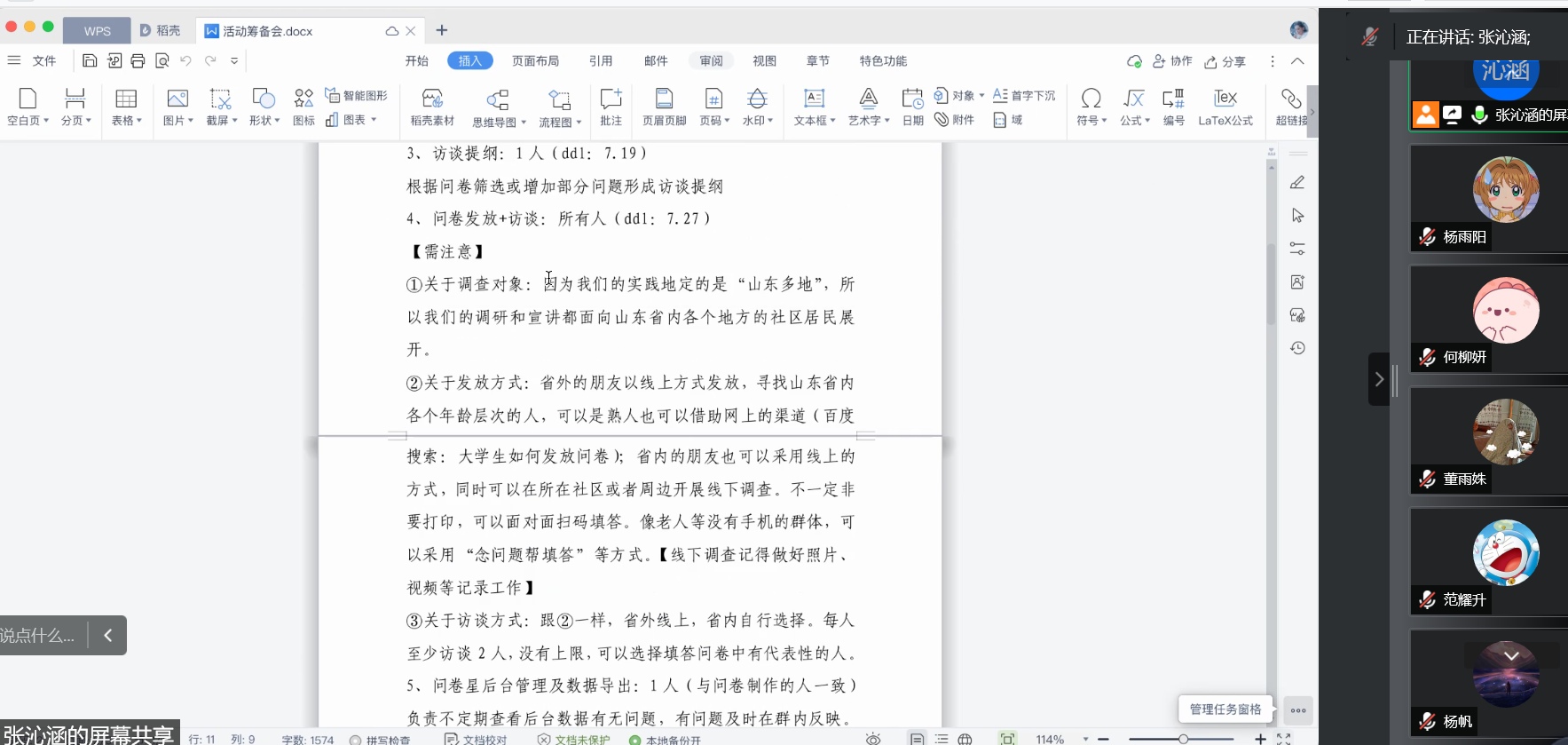Adjust the zoom slider handle
This screenshot has width=1568, height=745.
click(1183, 739)
